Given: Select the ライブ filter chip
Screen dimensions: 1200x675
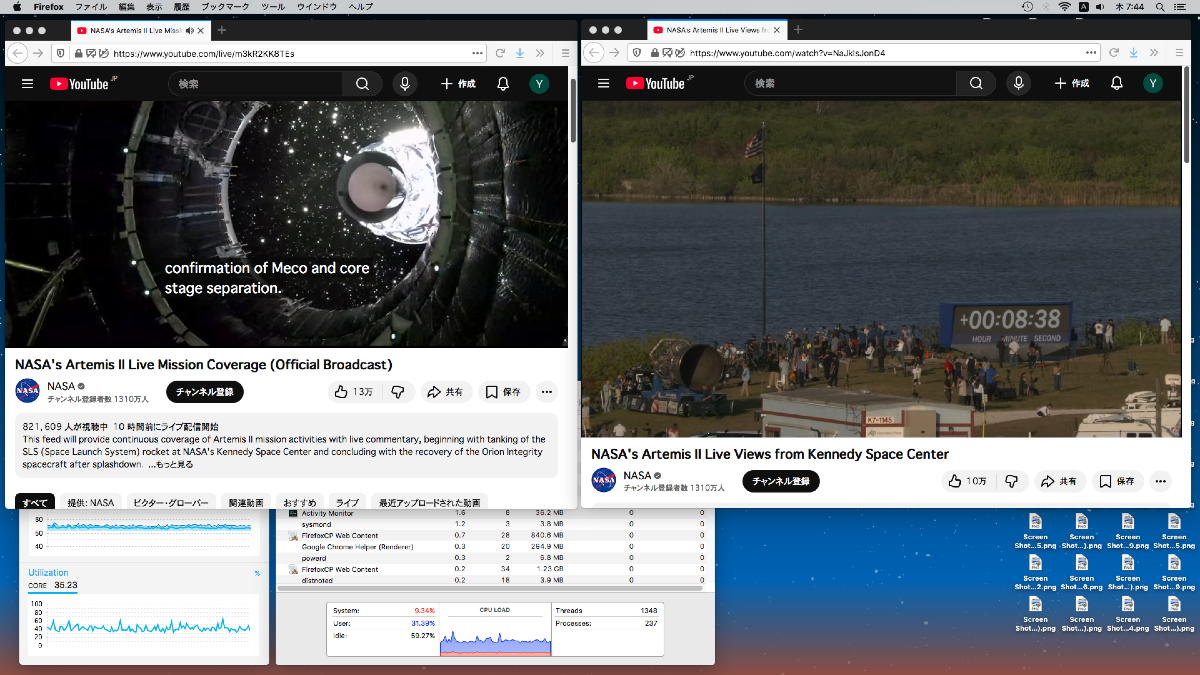Looking at the screenshot, I should [346, 502].
